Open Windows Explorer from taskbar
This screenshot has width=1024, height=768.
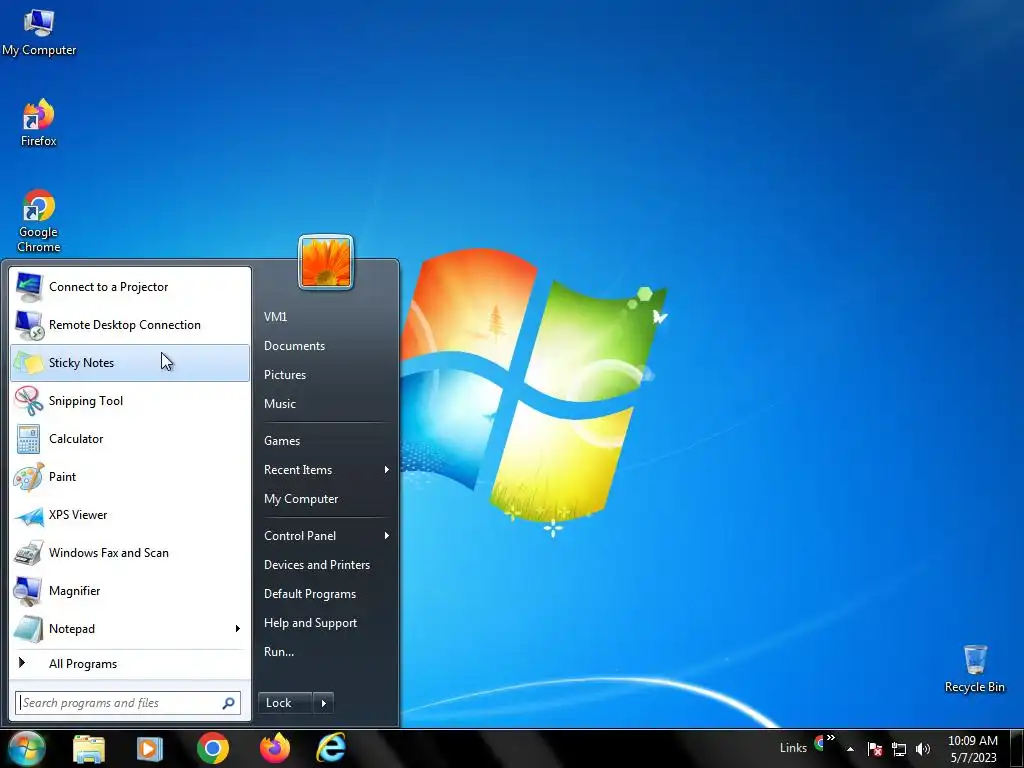[x=89, y=748]
